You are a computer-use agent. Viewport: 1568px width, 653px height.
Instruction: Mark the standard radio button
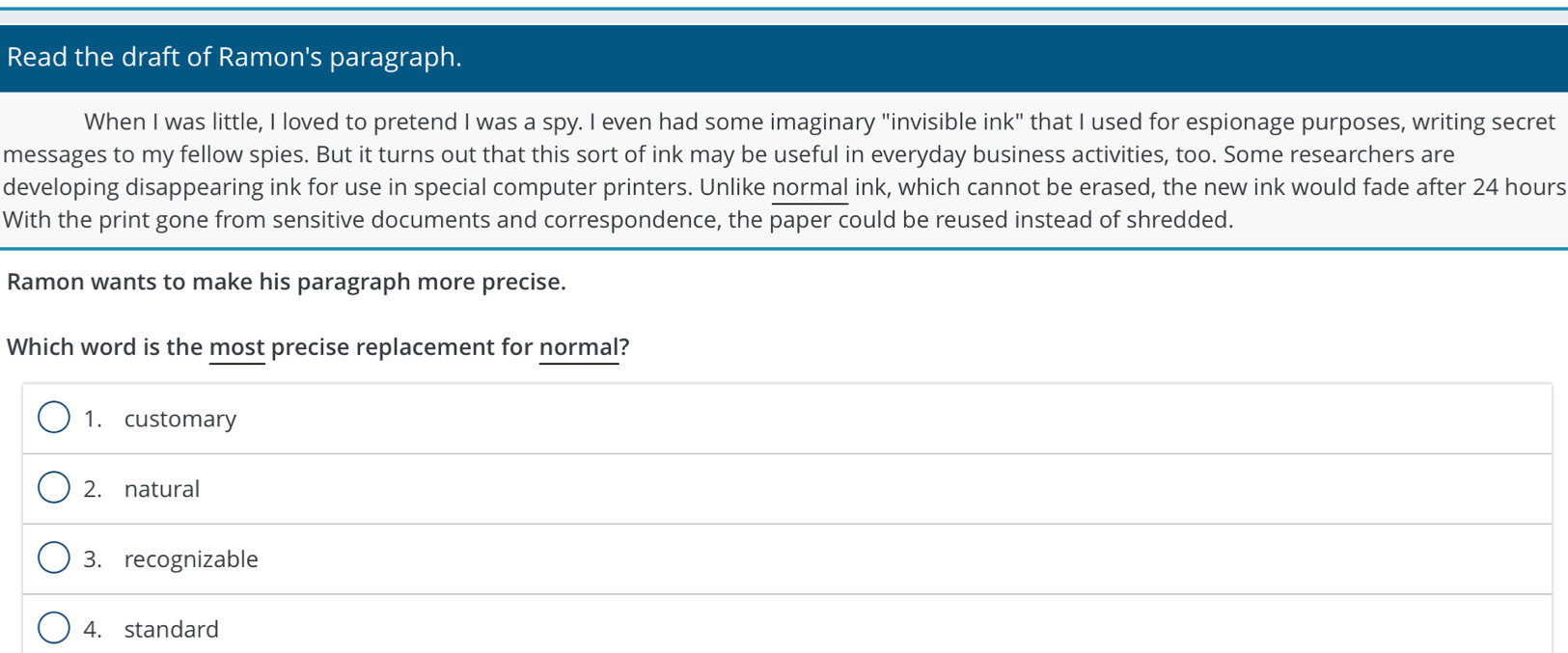pyautogui.click(x=54, y=628)
